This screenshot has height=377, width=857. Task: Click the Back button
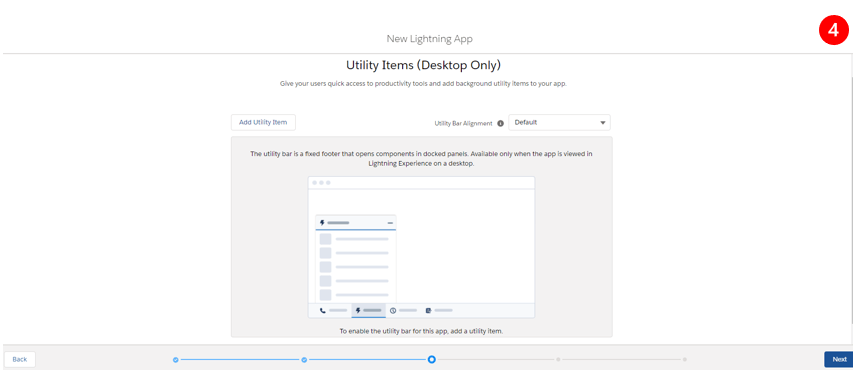[x=20, y=359]
